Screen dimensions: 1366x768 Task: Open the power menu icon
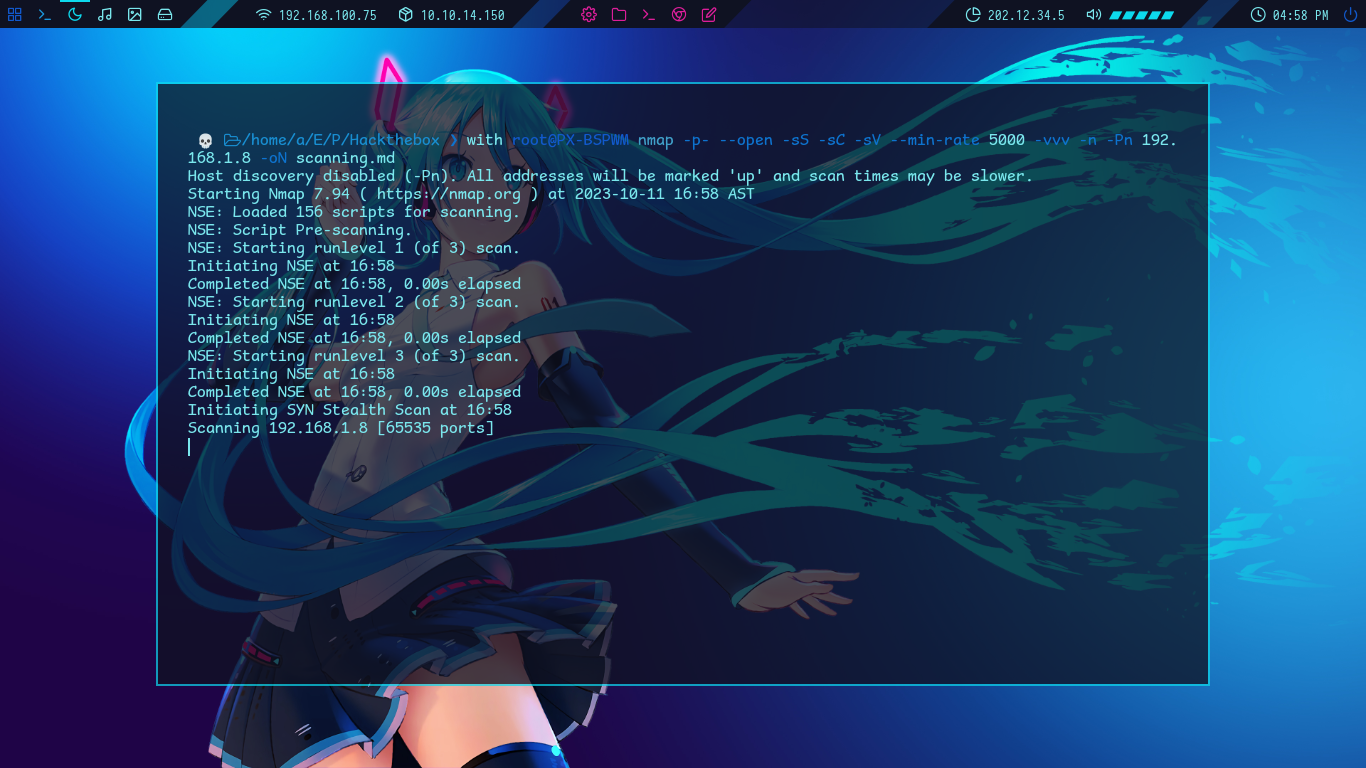[1351, 14]
